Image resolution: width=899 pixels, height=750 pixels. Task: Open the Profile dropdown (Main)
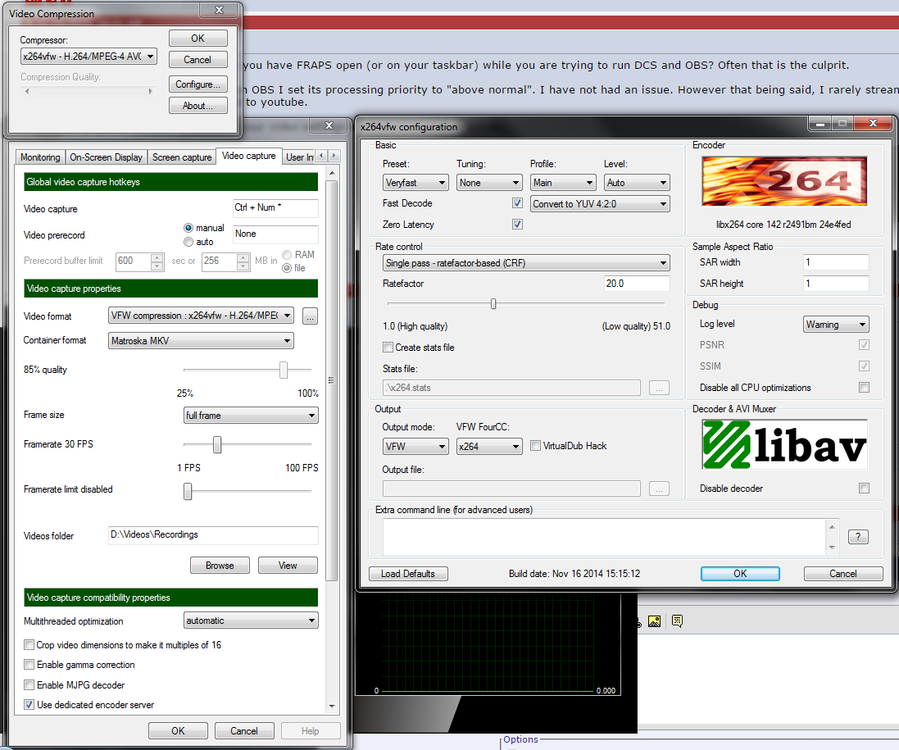(x=563, y=182)
